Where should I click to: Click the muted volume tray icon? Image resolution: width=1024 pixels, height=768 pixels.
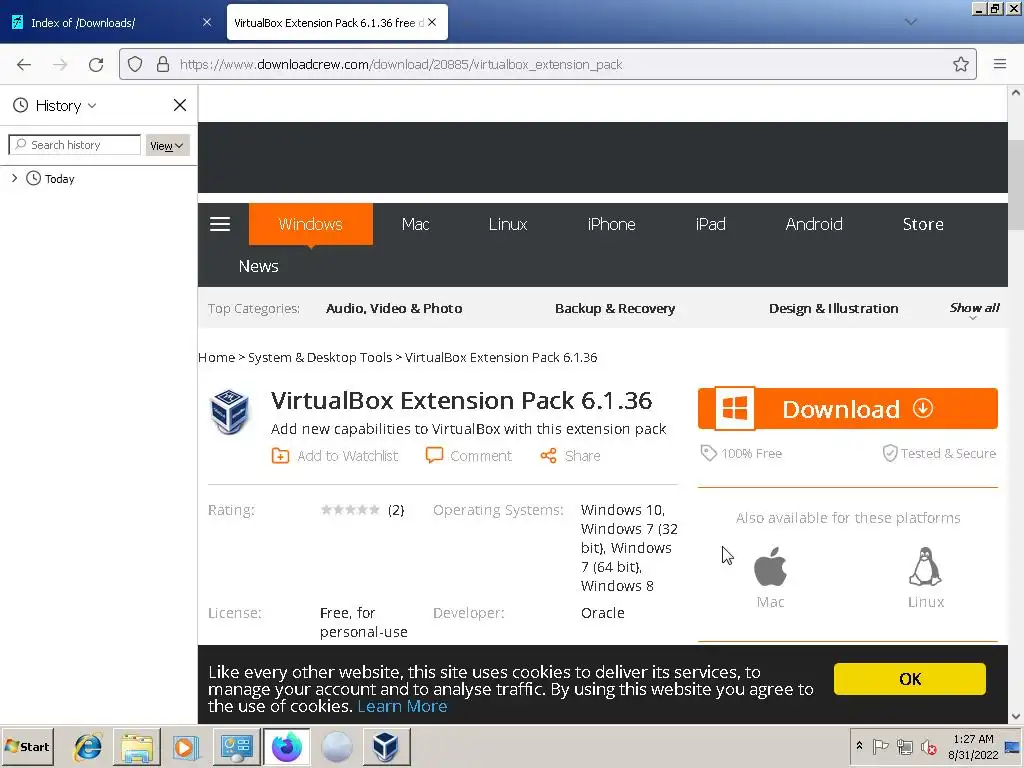tap(928, 746)
